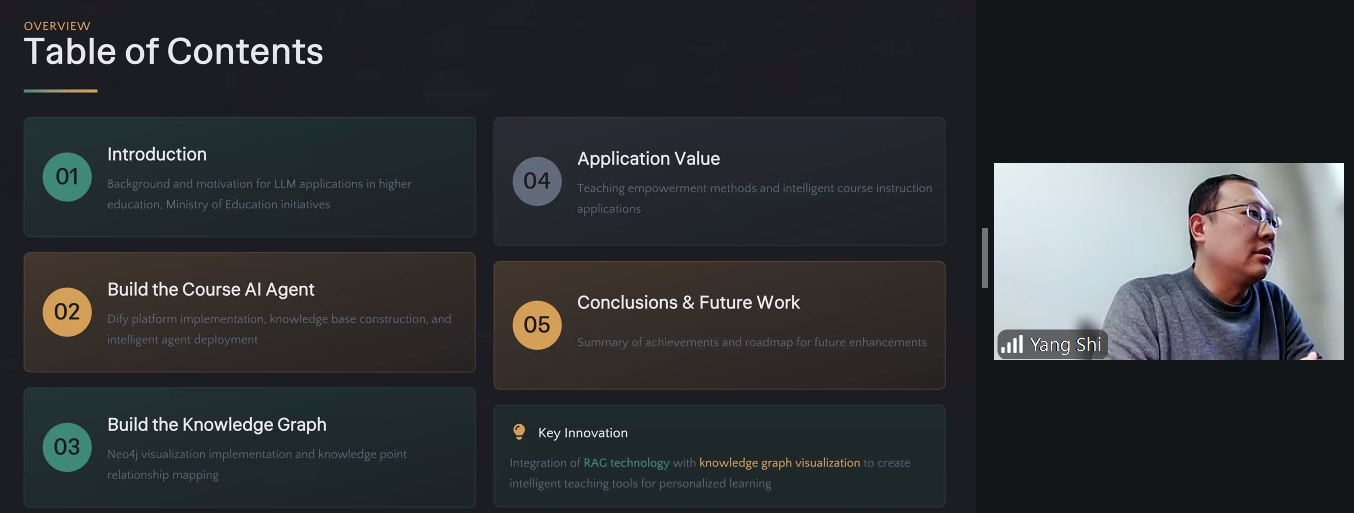This screenshot has width=1354, height=513.
Task: Click the vertical scrollbar beside the slide
Action: coord(985,258)
